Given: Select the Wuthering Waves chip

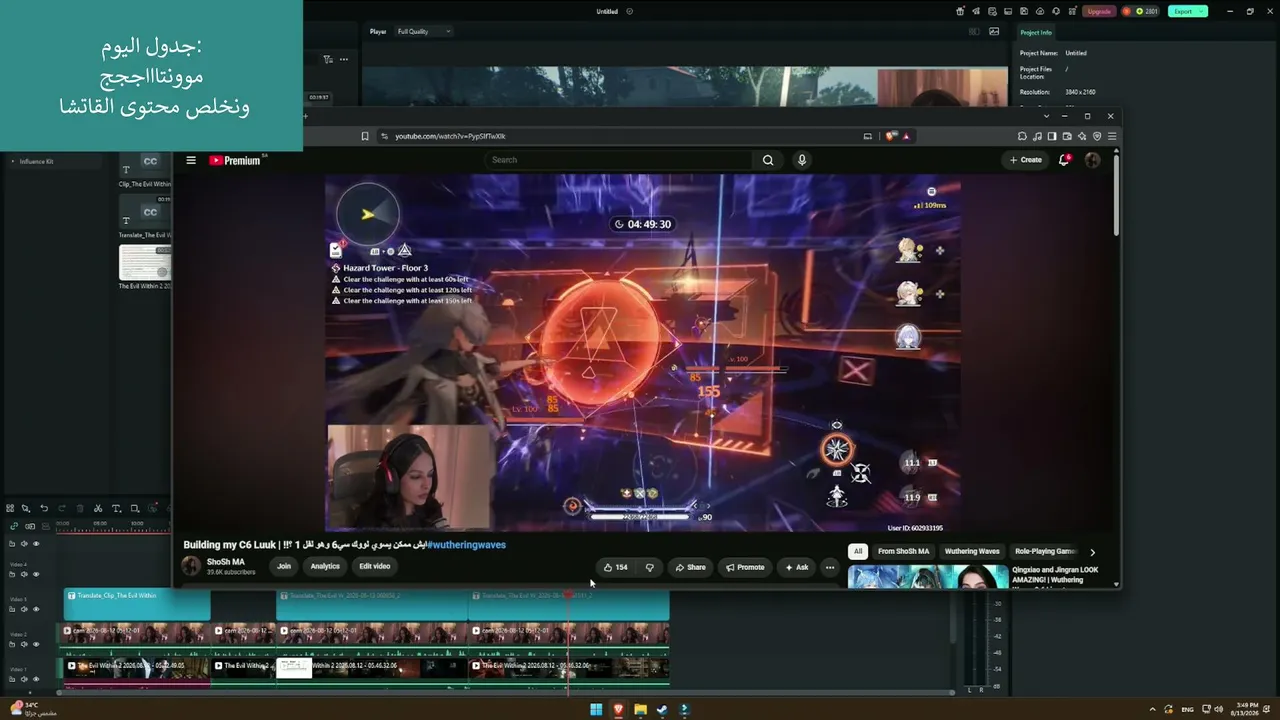Looking at the screenshot, I should [972, 551].
